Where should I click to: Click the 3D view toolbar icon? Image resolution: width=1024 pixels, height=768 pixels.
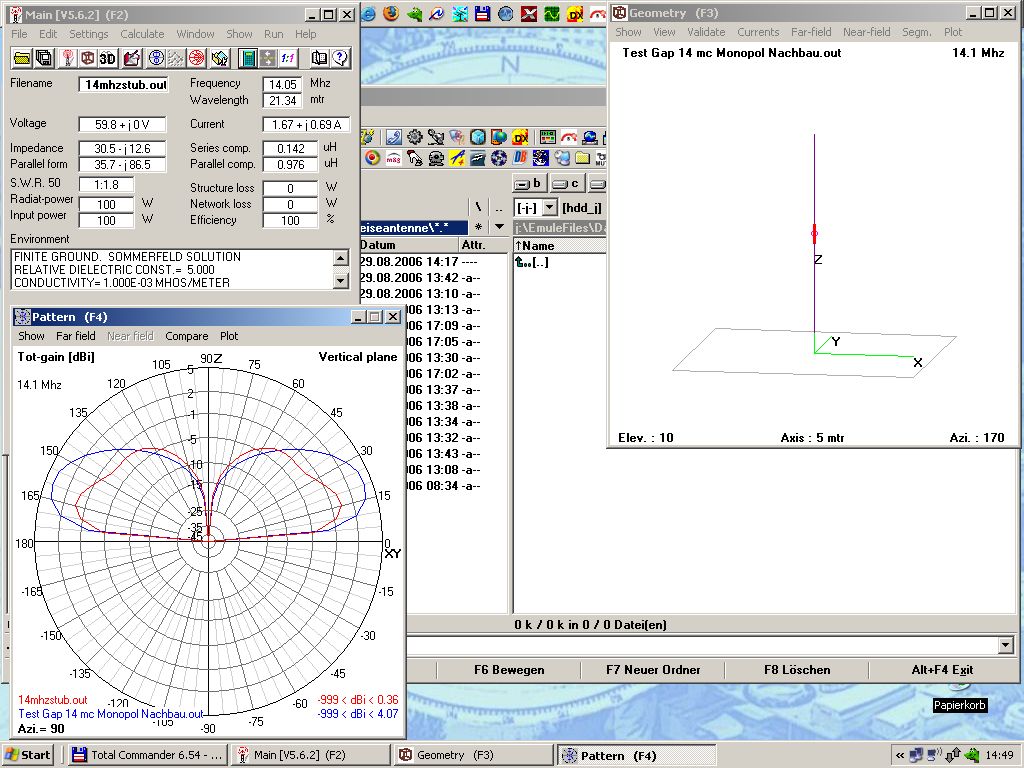pos(108,58)
